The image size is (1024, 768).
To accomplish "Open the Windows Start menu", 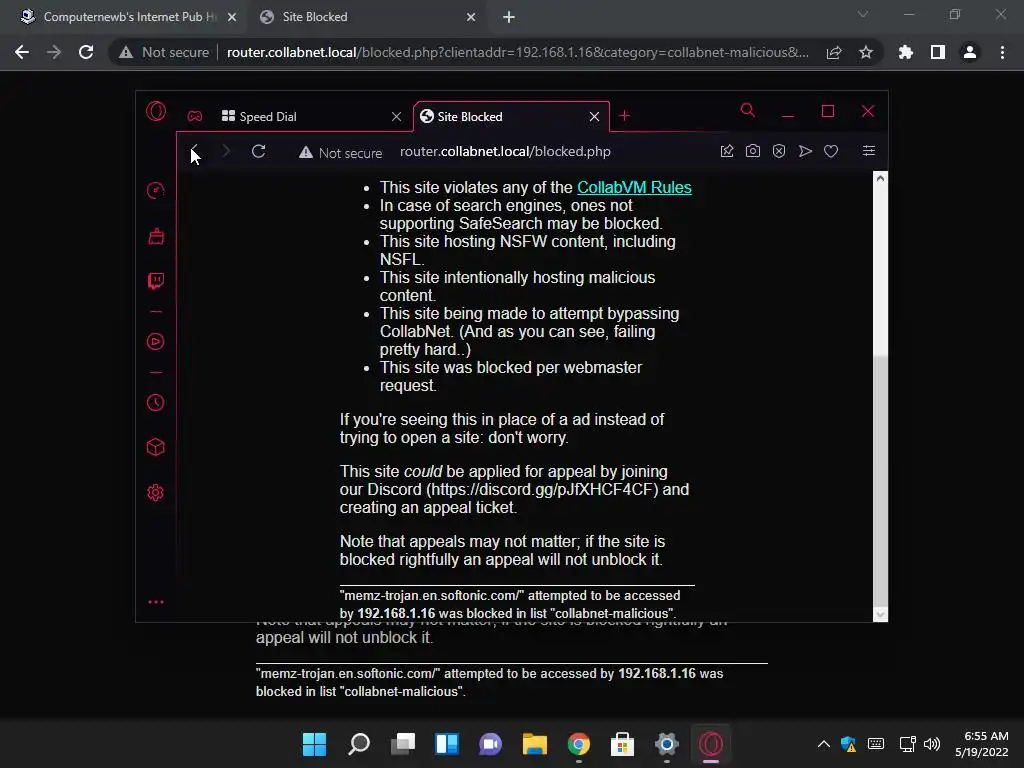I will pyautogui.click(x=314, y=744).
